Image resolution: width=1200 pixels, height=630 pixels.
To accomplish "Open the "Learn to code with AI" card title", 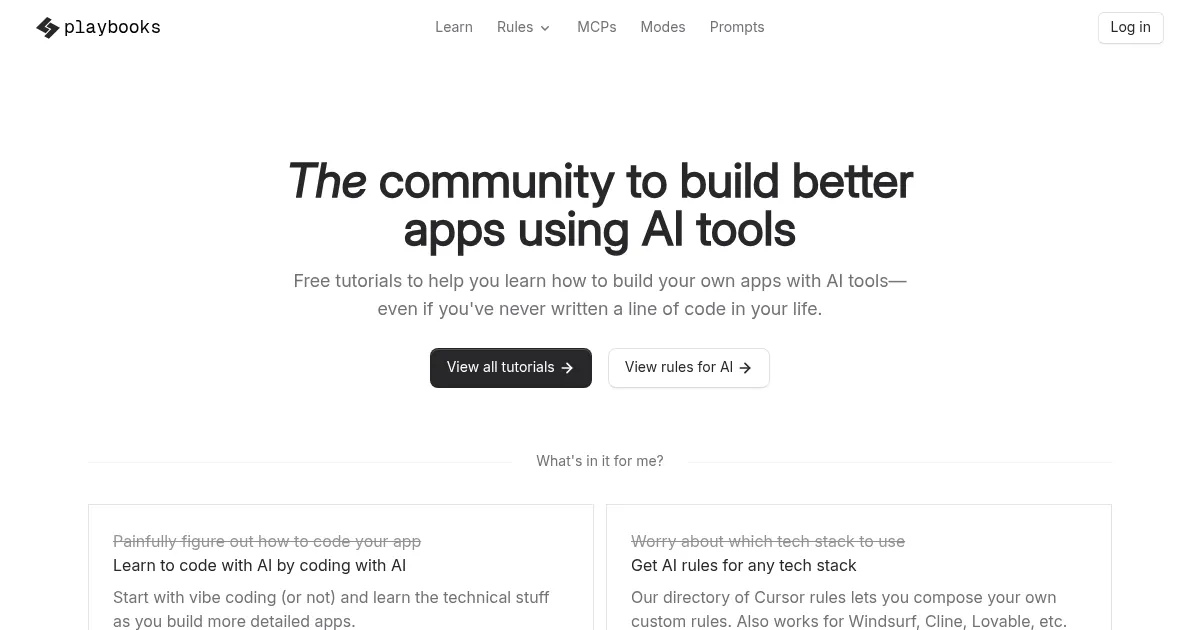I will pyautogui.click(x=259, y=566).
